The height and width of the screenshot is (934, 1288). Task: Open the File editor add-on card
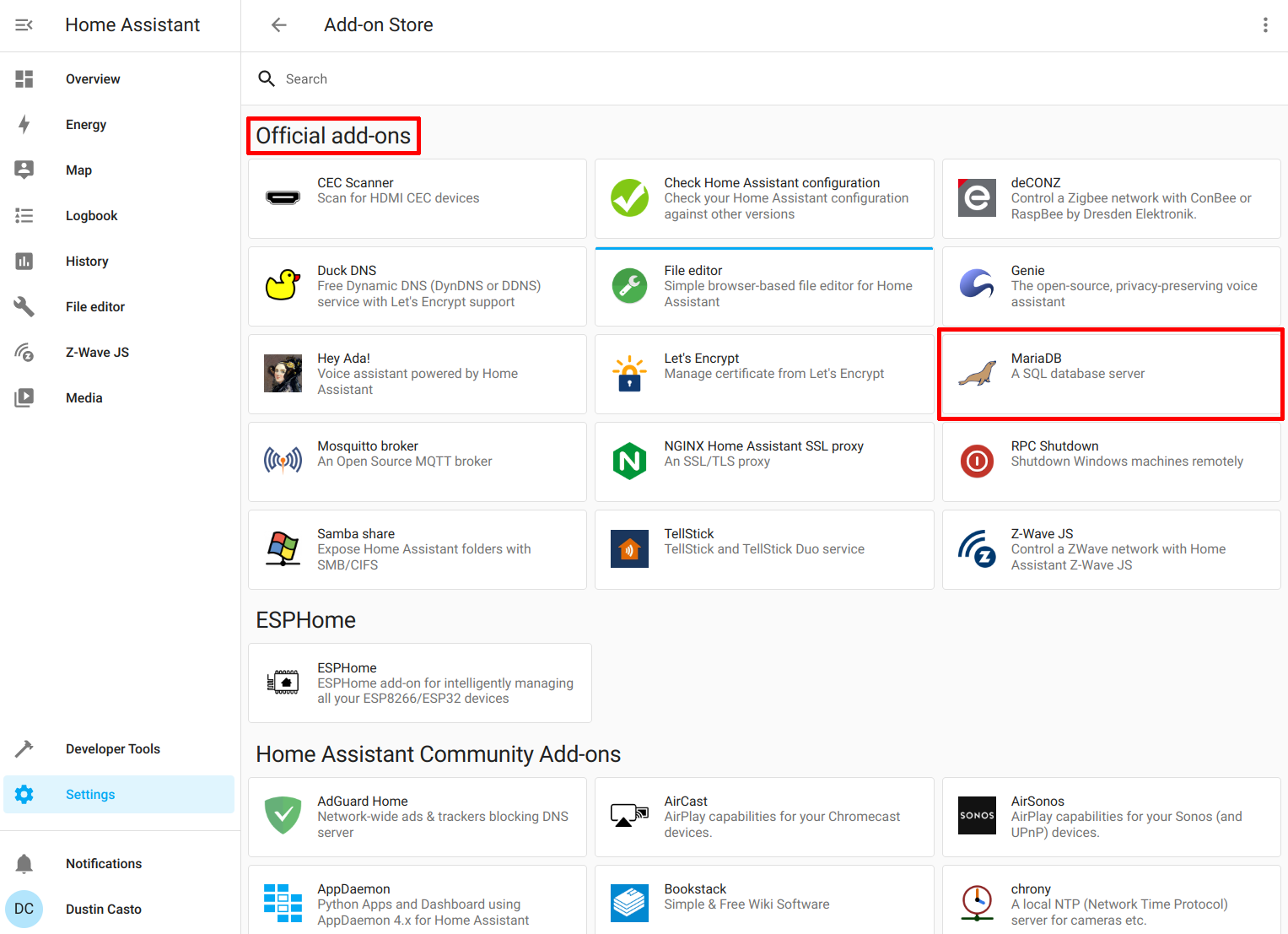764,287
